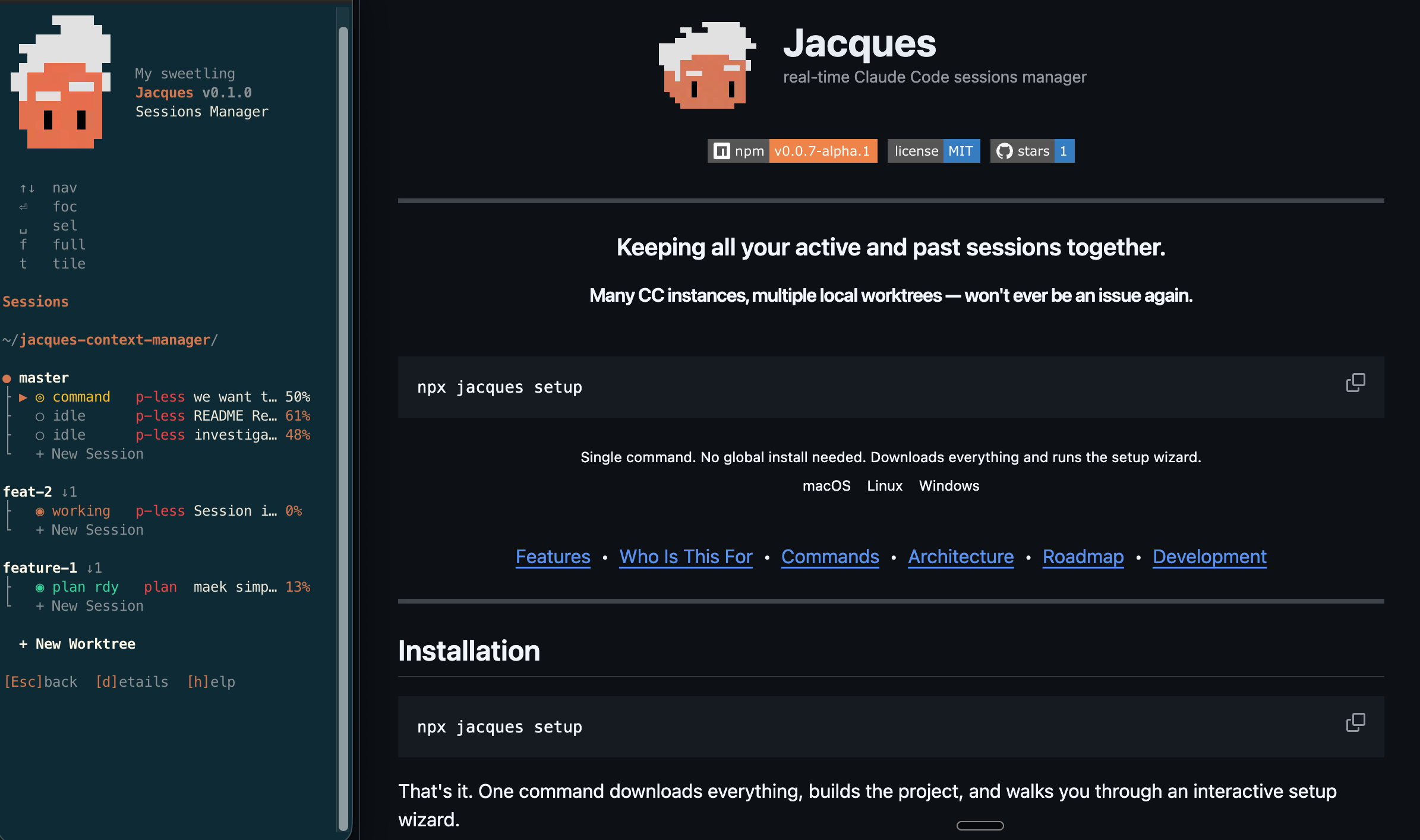This screenshot has height=840, width=1420.
Task: Click the 'macOS' platform label
Action: 826,486
